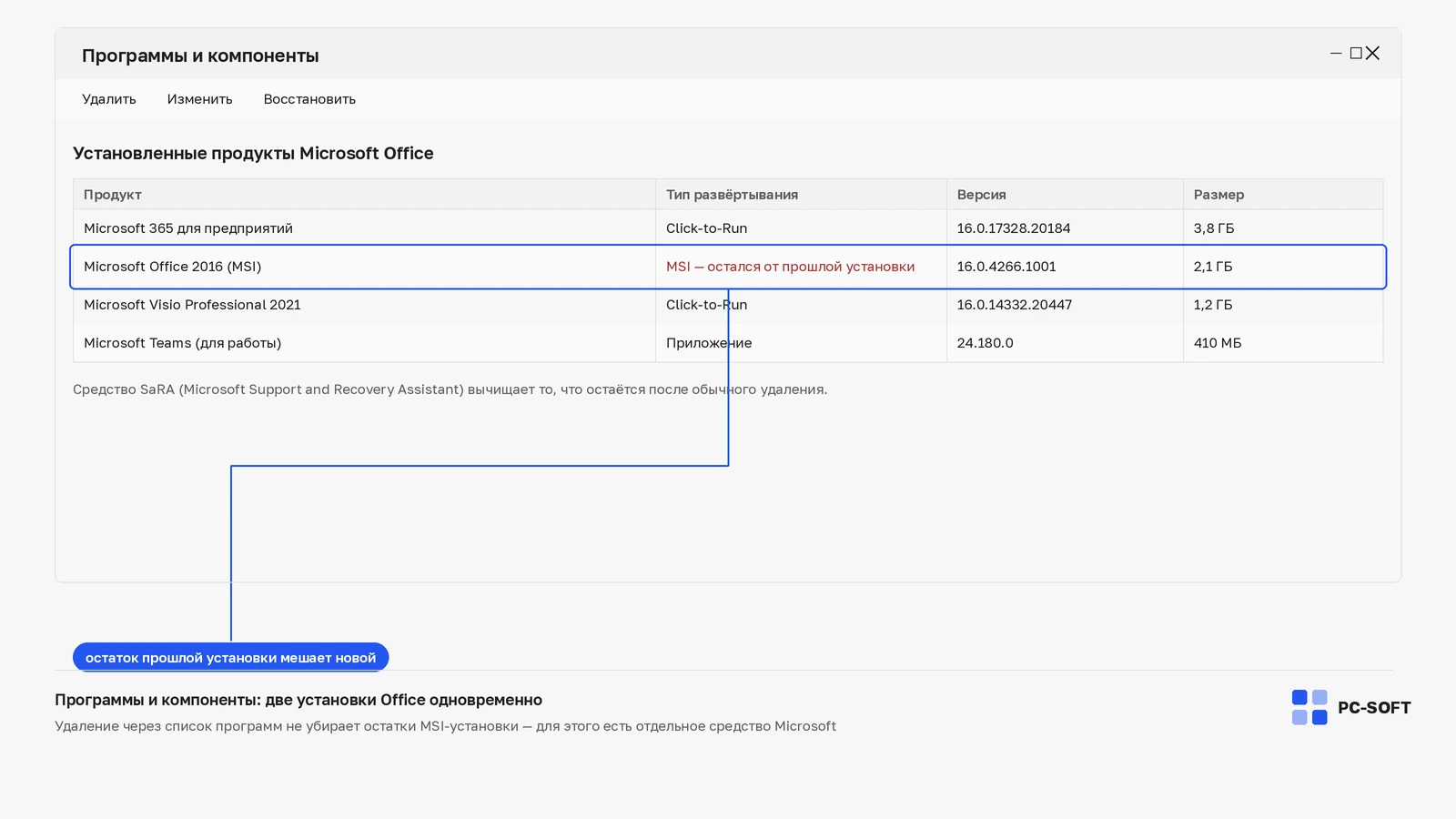Click Click-to-Run cell of Visio Professional
The image size is (1456, 819).
(706, 305)
